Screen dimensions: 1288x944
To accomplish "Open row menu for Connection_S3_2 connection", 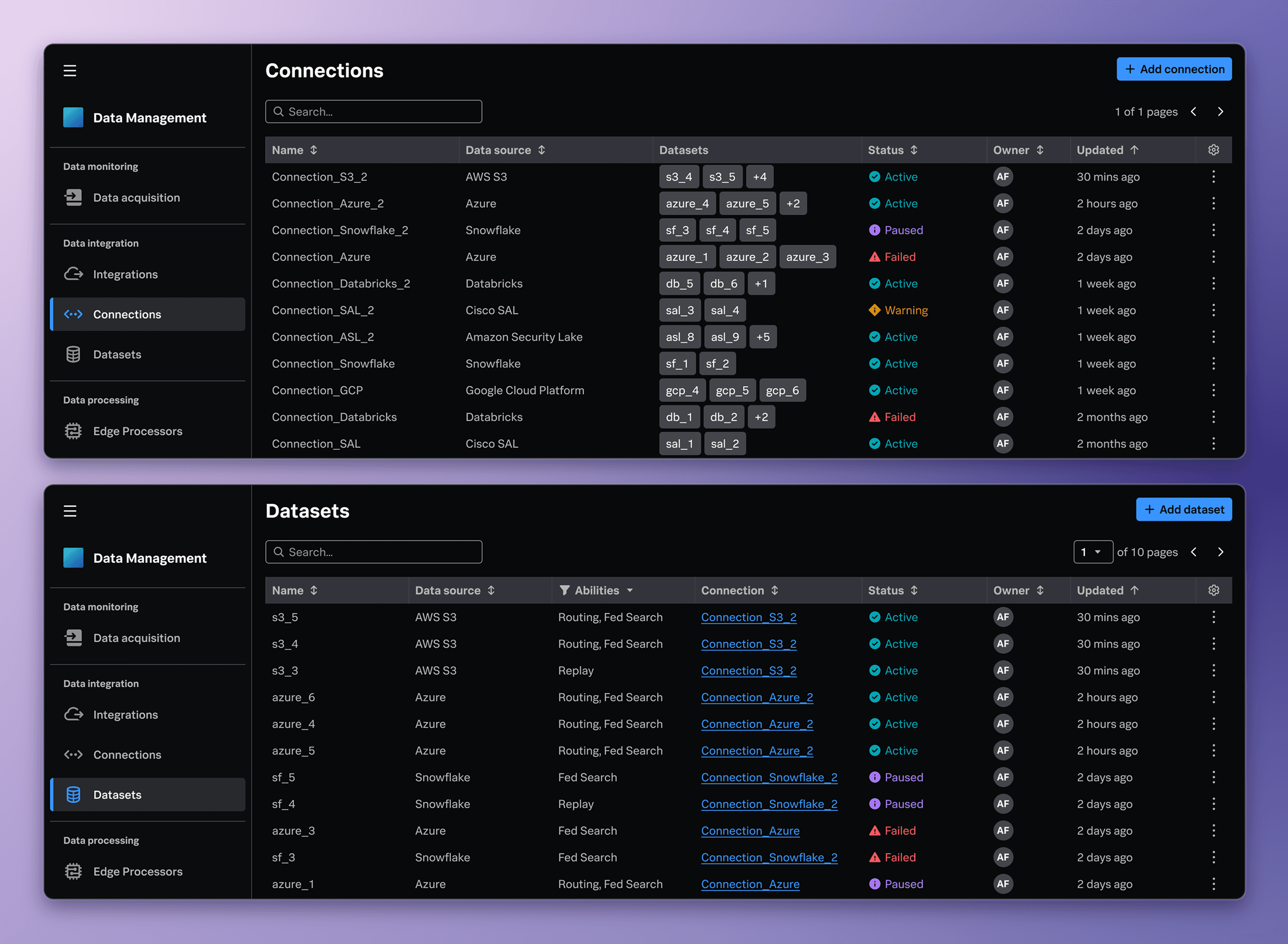I will point(1214,176).
